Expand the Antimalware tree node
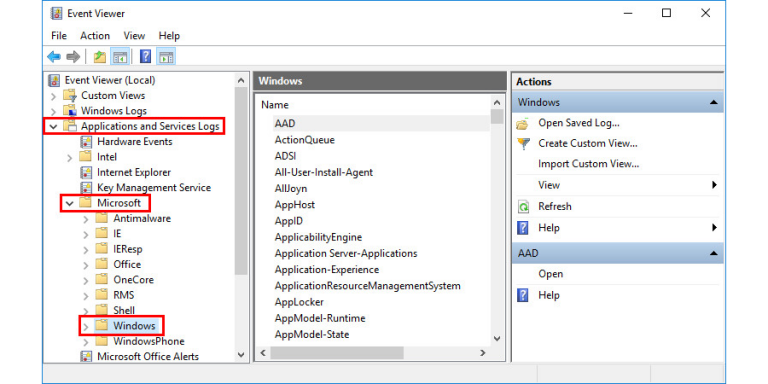The image size is (768, 384). pyautogui.click(x=86, y=218)
